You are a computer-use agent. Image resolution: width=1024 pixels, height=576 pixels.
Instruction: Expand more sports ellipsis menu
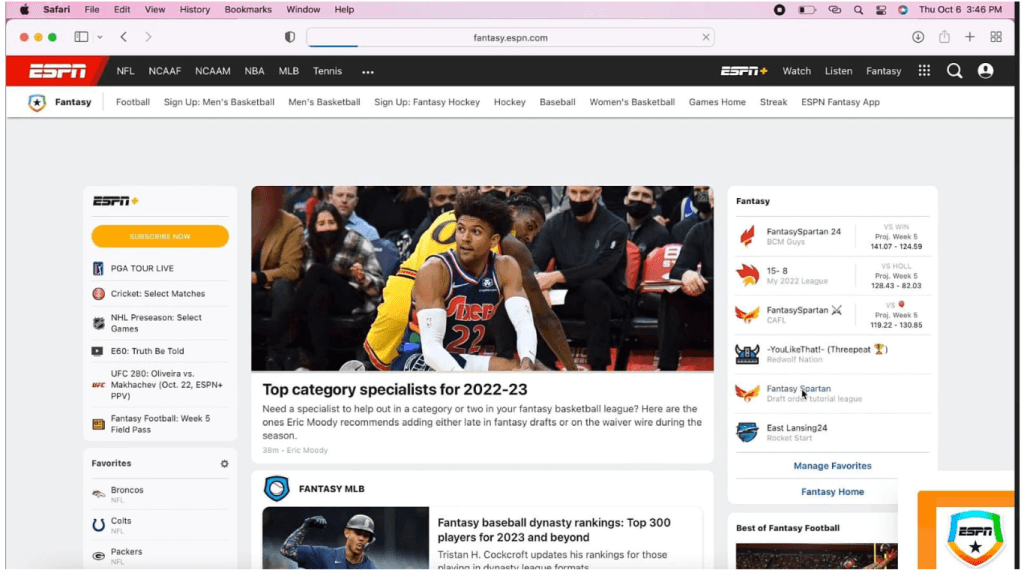coord(368,72)
